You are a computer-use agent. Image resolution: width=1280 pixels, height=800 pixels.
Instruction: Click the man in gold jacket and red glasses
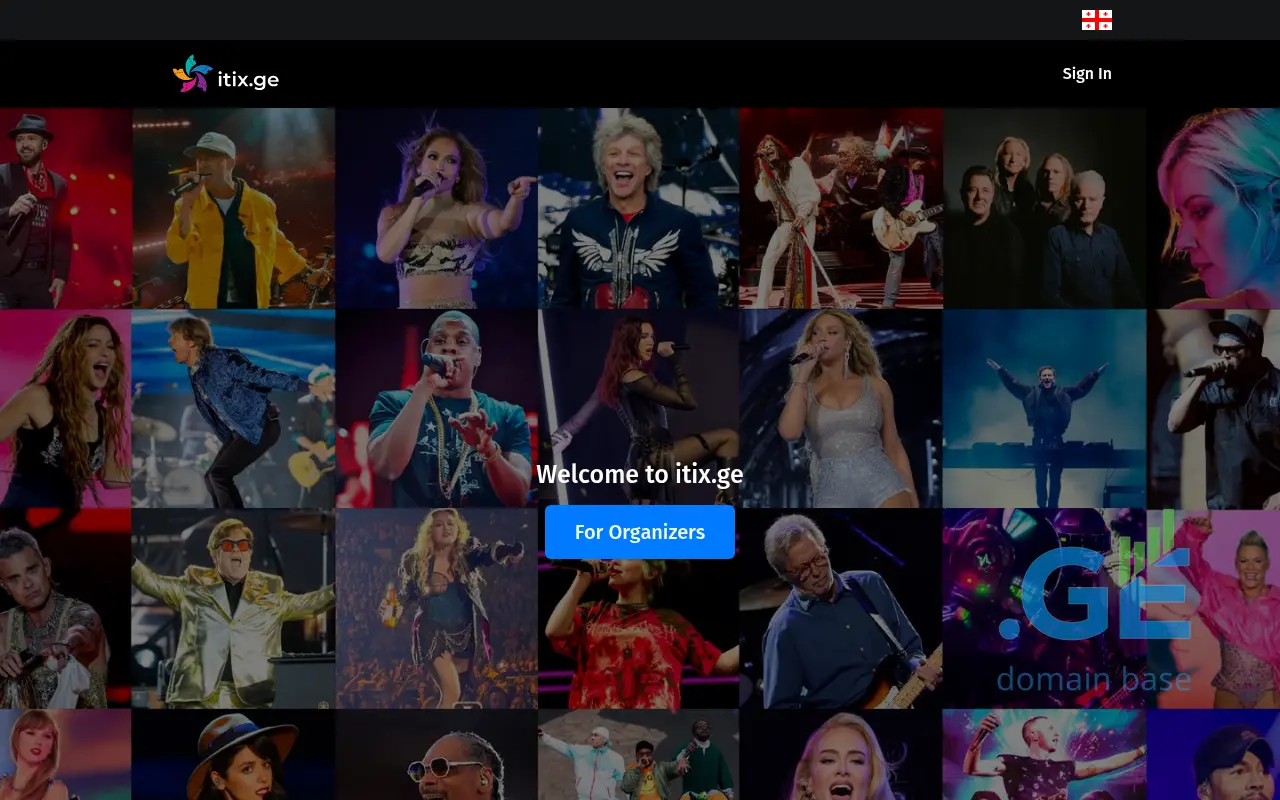coord(233,608)
